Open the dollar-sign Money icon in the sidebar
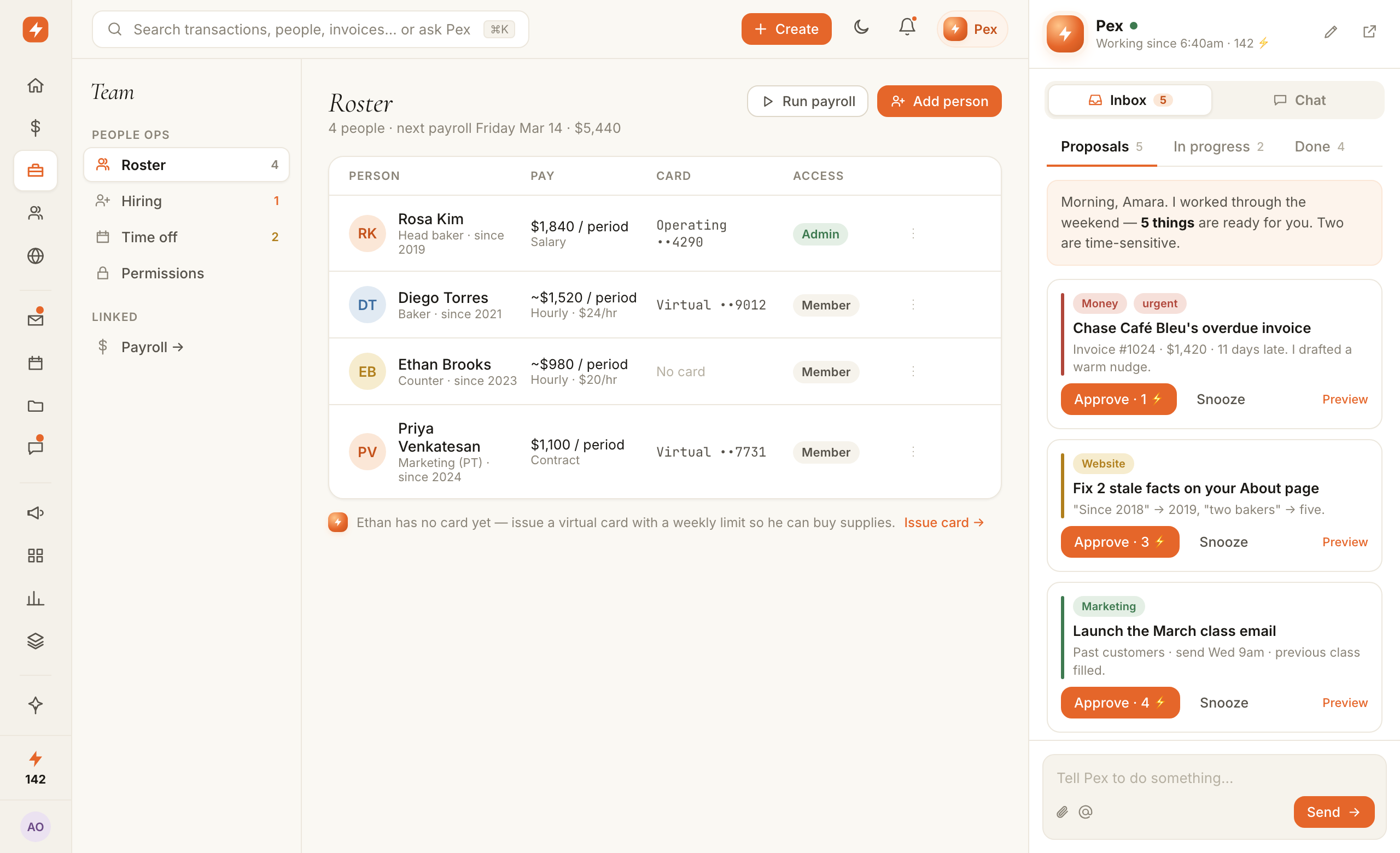The width and height of the screenshot is (1400, 853). 35,127
